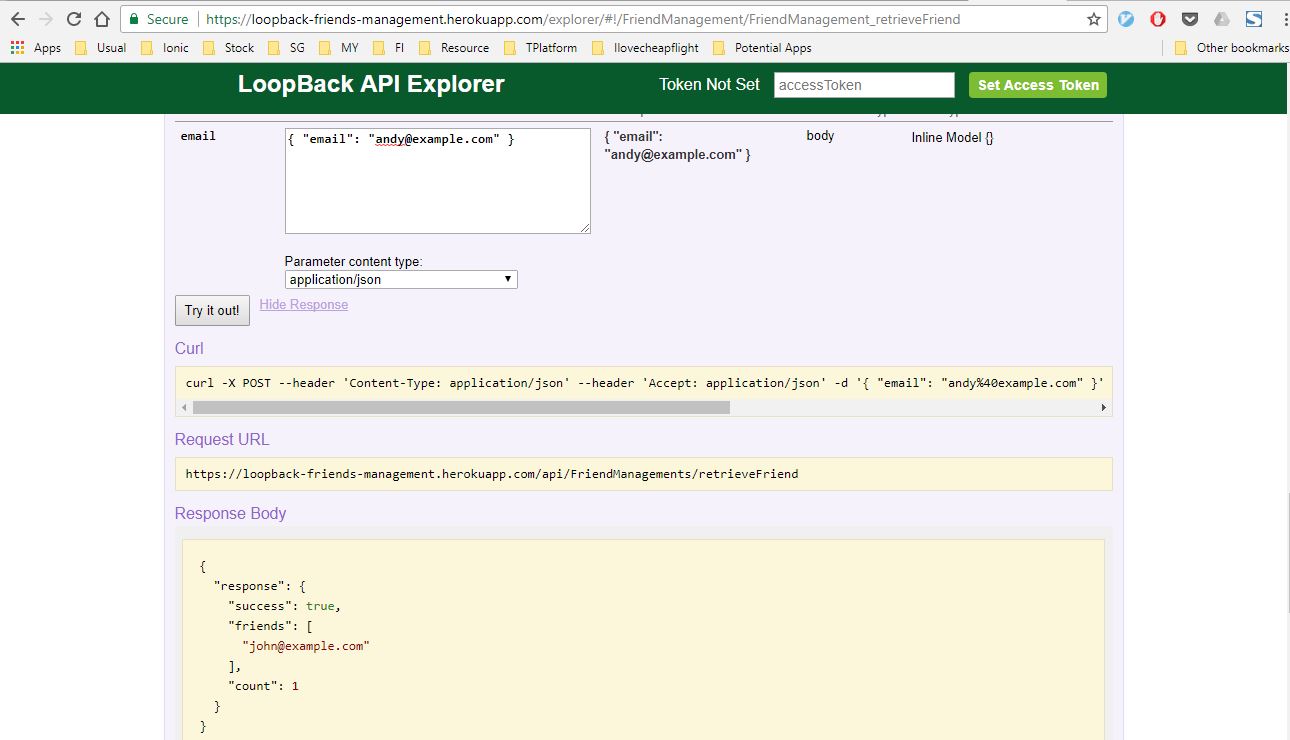Go to the browser home page
Image resolution: width=1290 pixels, height=740 pixels.
(x=101, y=19)
